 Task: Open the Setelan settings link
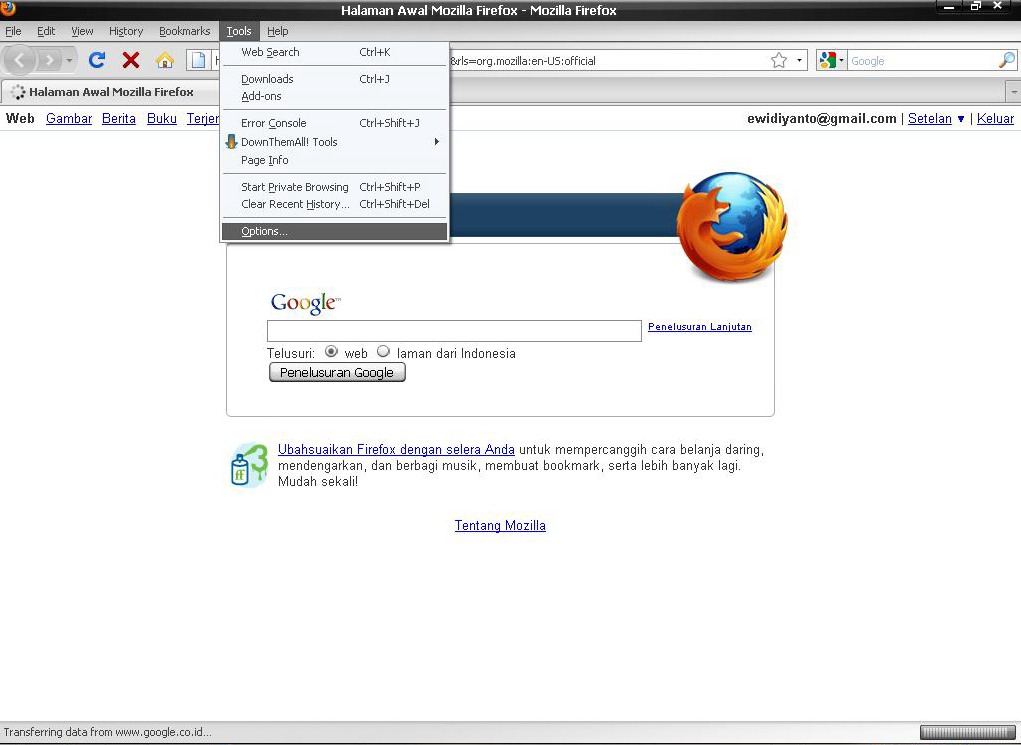click(x=930, y=119)
